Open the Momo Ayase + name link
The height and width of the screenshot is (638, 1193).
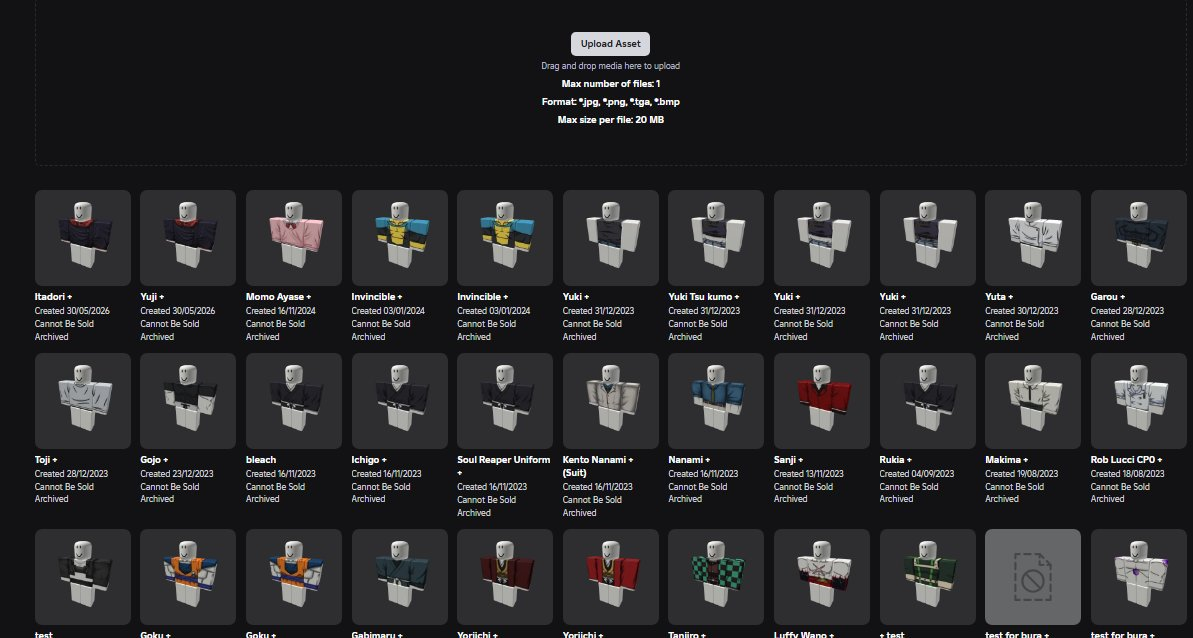tap(278, 297)
